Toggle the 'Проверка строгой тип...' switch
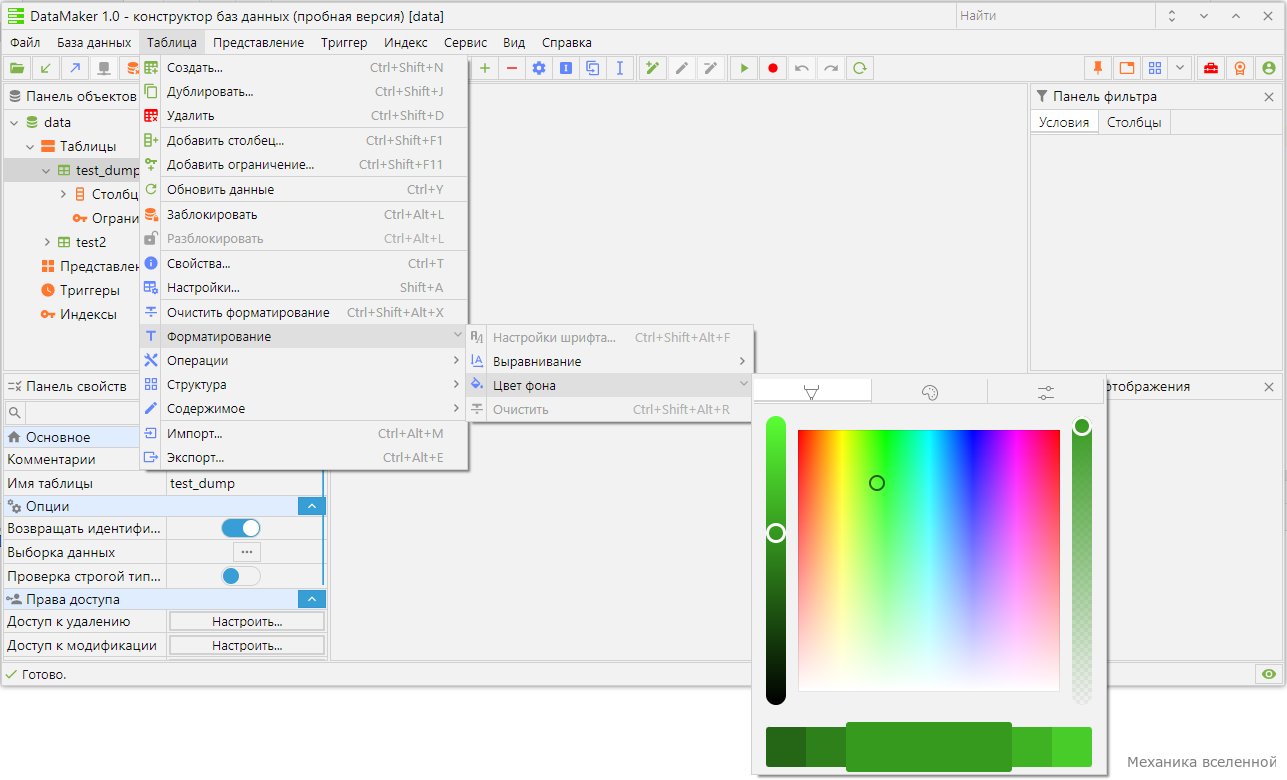The image size is (1287, 780). (x=241, y=575)
